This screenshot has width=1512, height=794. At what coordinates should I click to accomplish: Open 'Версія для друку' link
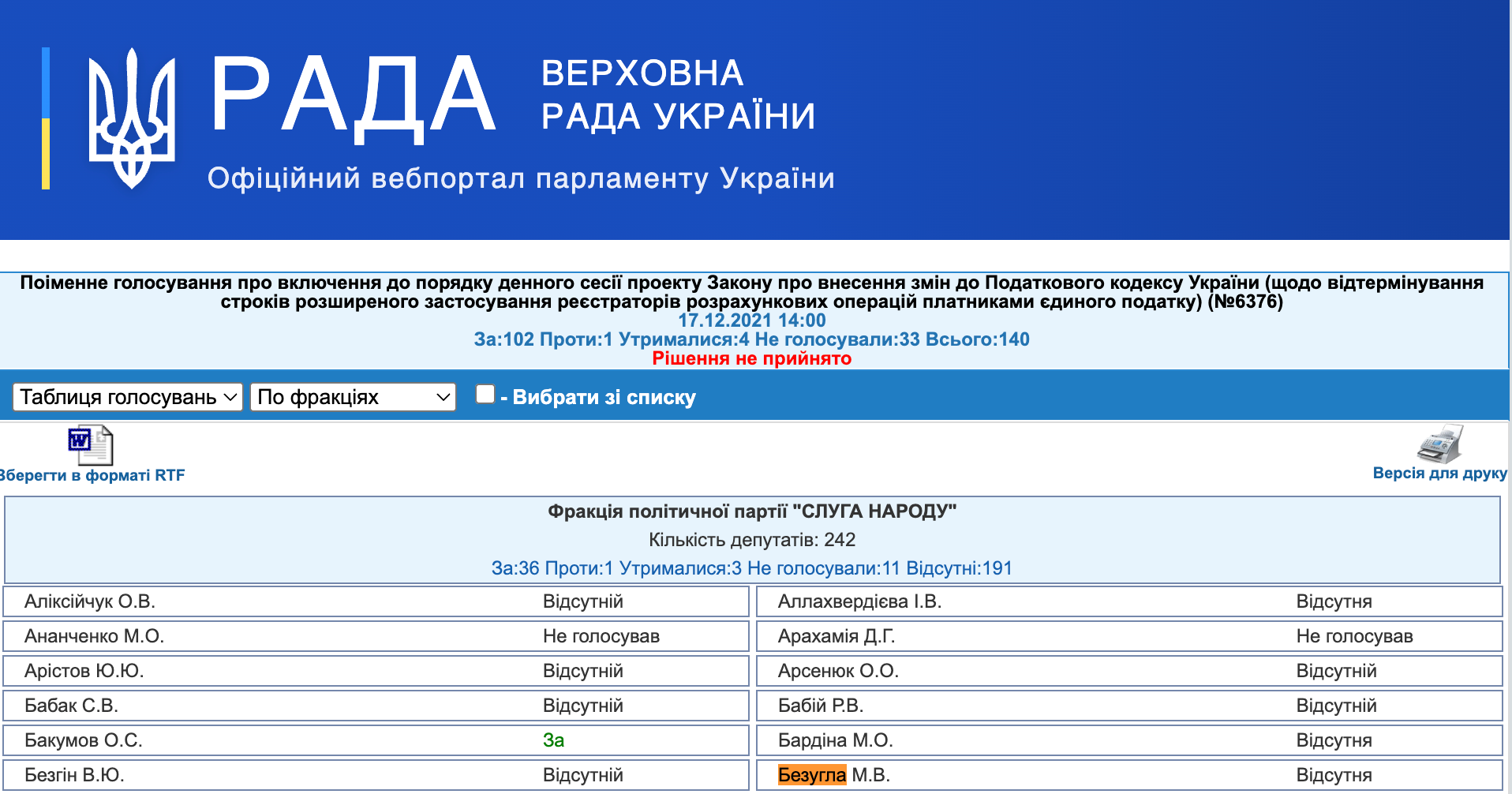(x=1440, y=473)
